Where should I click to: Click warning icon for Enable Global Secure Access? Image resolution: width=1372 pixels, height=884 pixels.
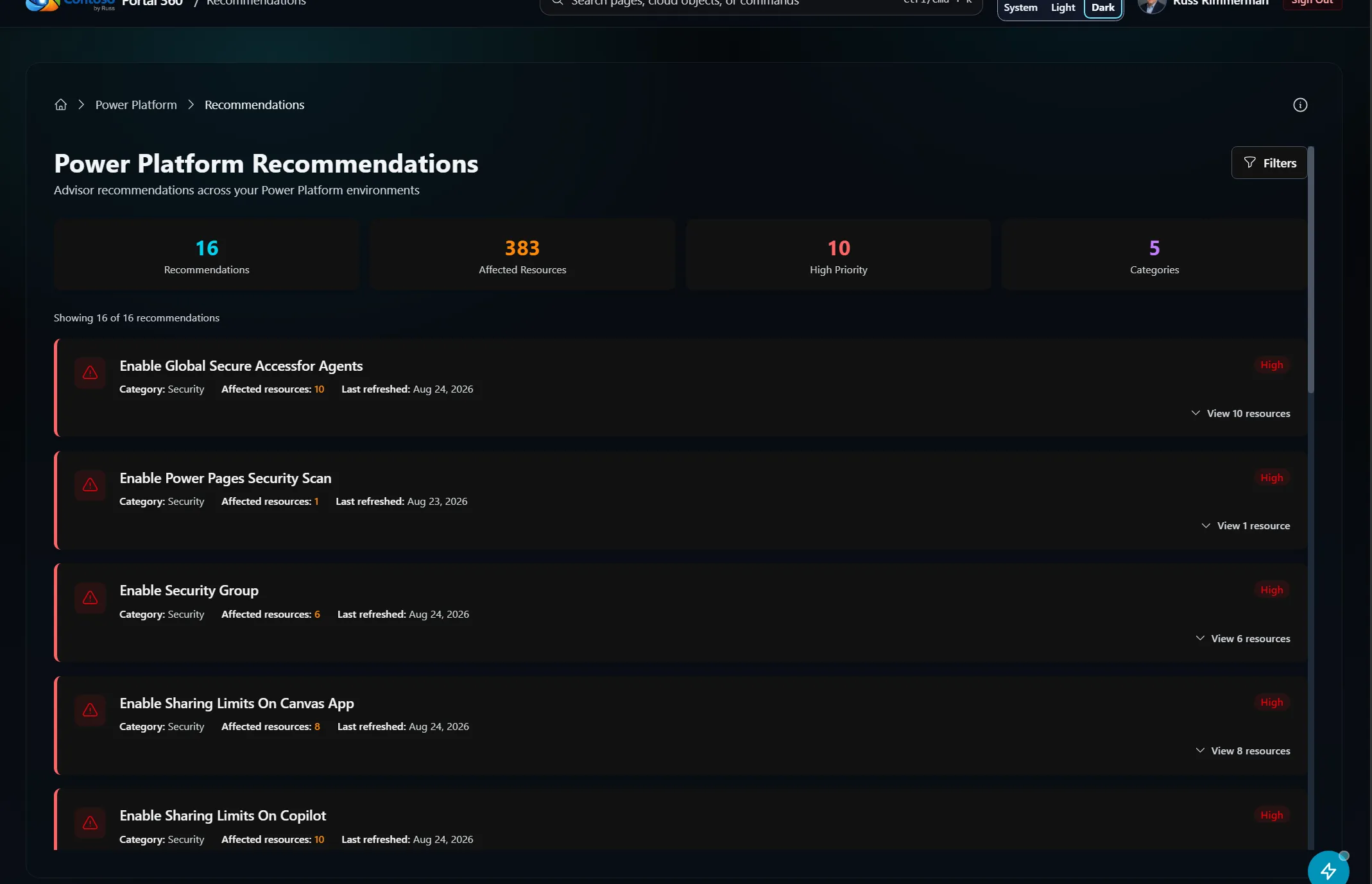pyautogui.click(x=90, y=373)
